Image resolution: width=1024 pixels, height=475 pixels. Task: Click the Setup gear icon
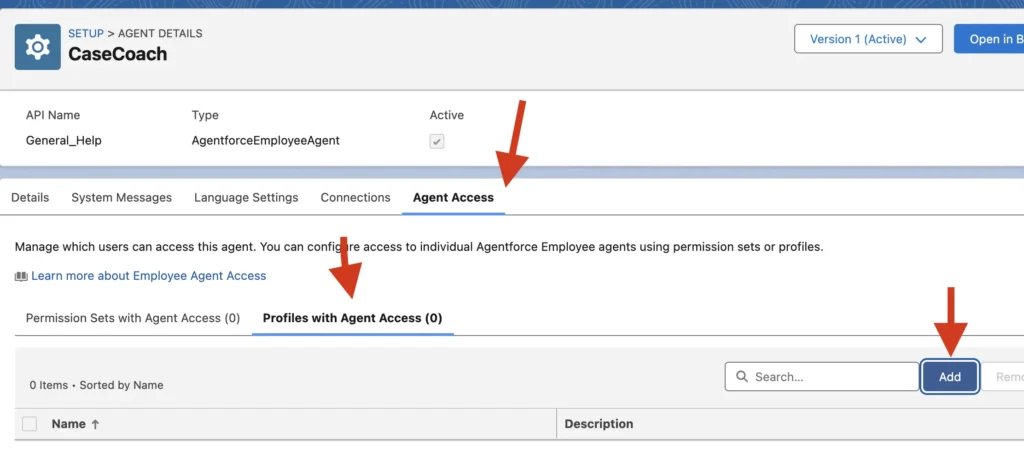[x=38, y=46]
